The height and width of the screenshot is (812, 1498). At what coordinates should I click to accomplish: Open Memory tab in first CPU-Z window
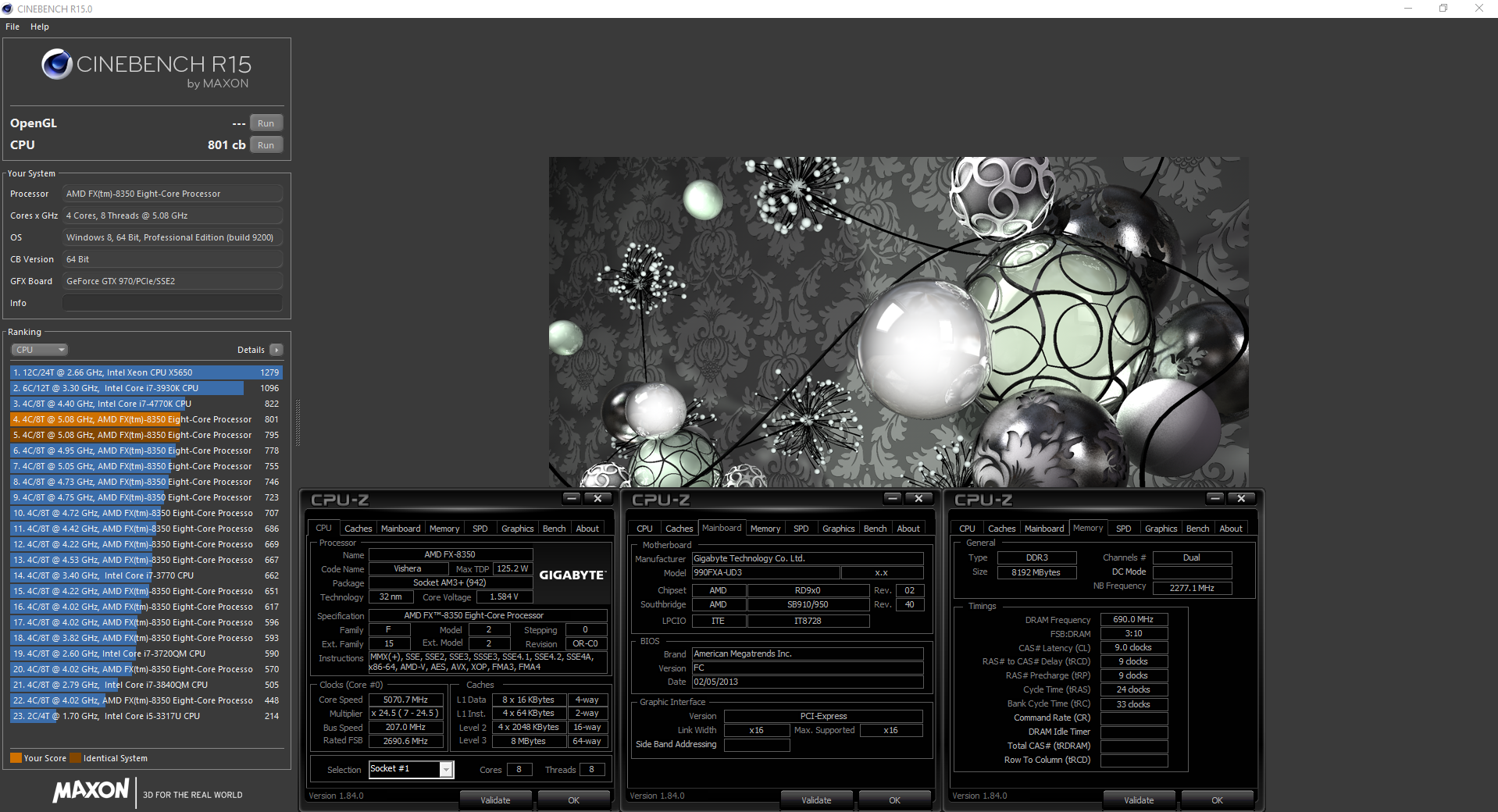444,529
